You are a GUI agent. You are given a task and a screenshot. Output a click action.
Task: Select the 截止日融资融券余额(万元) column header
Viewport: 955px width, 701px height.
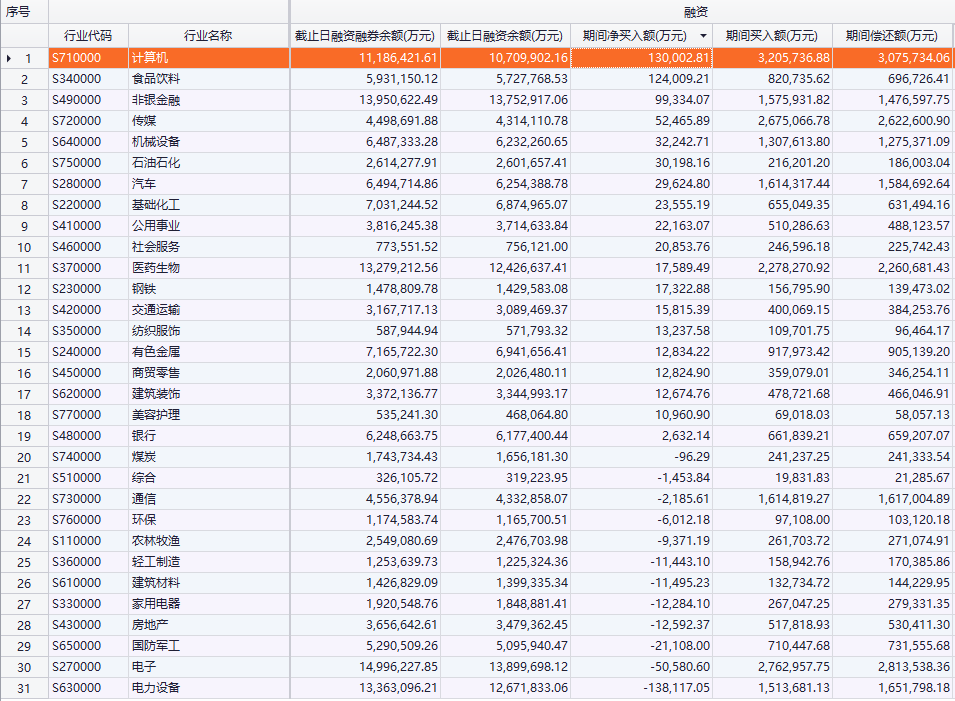click(x=365, y=36)
